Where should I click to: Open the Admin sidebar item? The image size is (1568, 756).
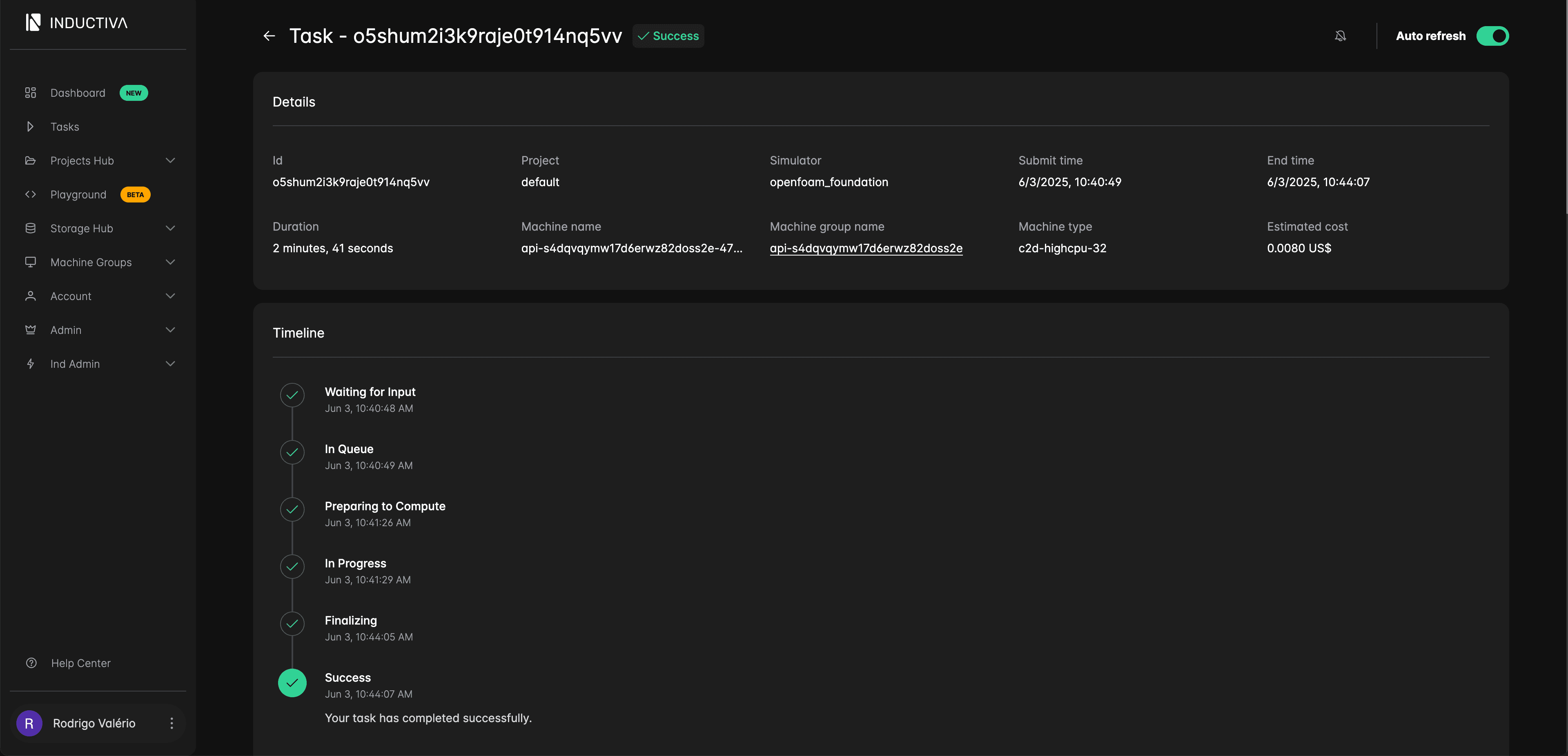pos(66,330)
